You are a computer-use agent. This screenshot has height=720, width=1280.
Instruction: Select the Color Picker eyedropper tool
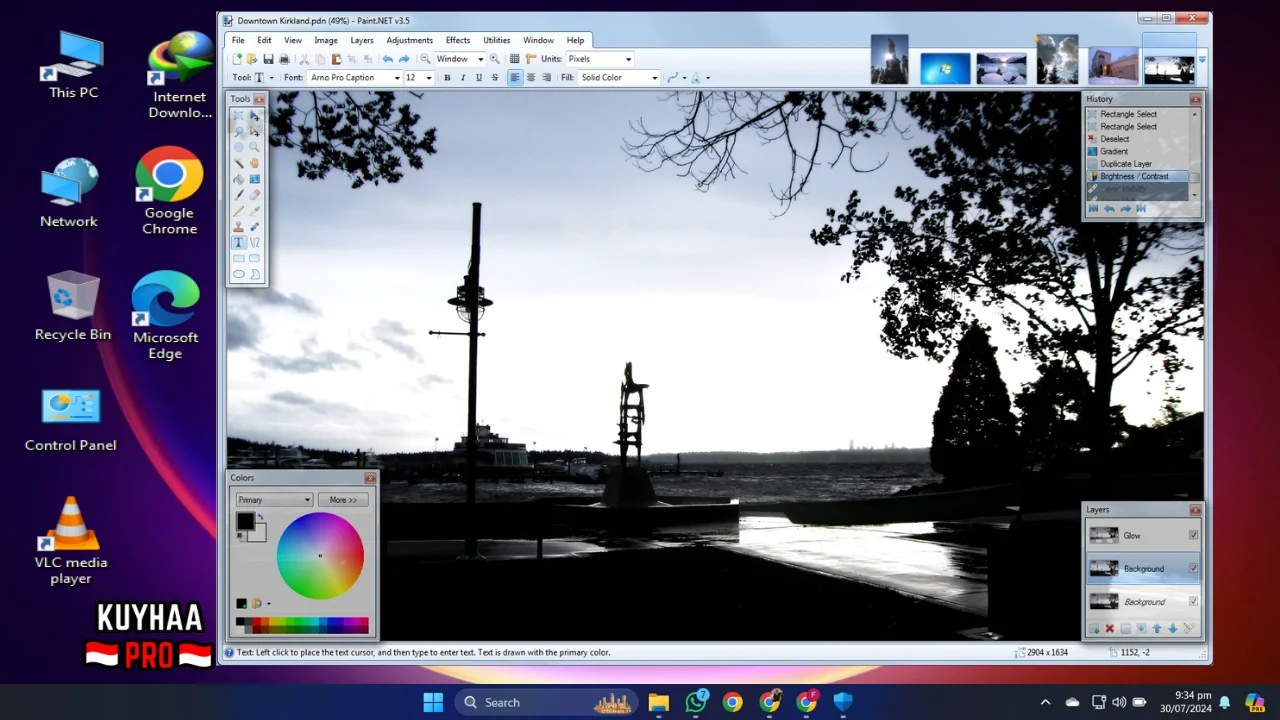[x=254, y=211]
